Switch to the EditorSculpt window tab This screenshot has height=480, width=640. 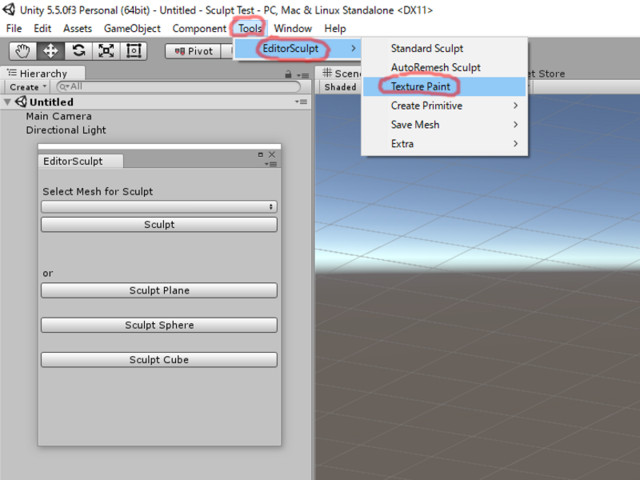click(80, 161)
